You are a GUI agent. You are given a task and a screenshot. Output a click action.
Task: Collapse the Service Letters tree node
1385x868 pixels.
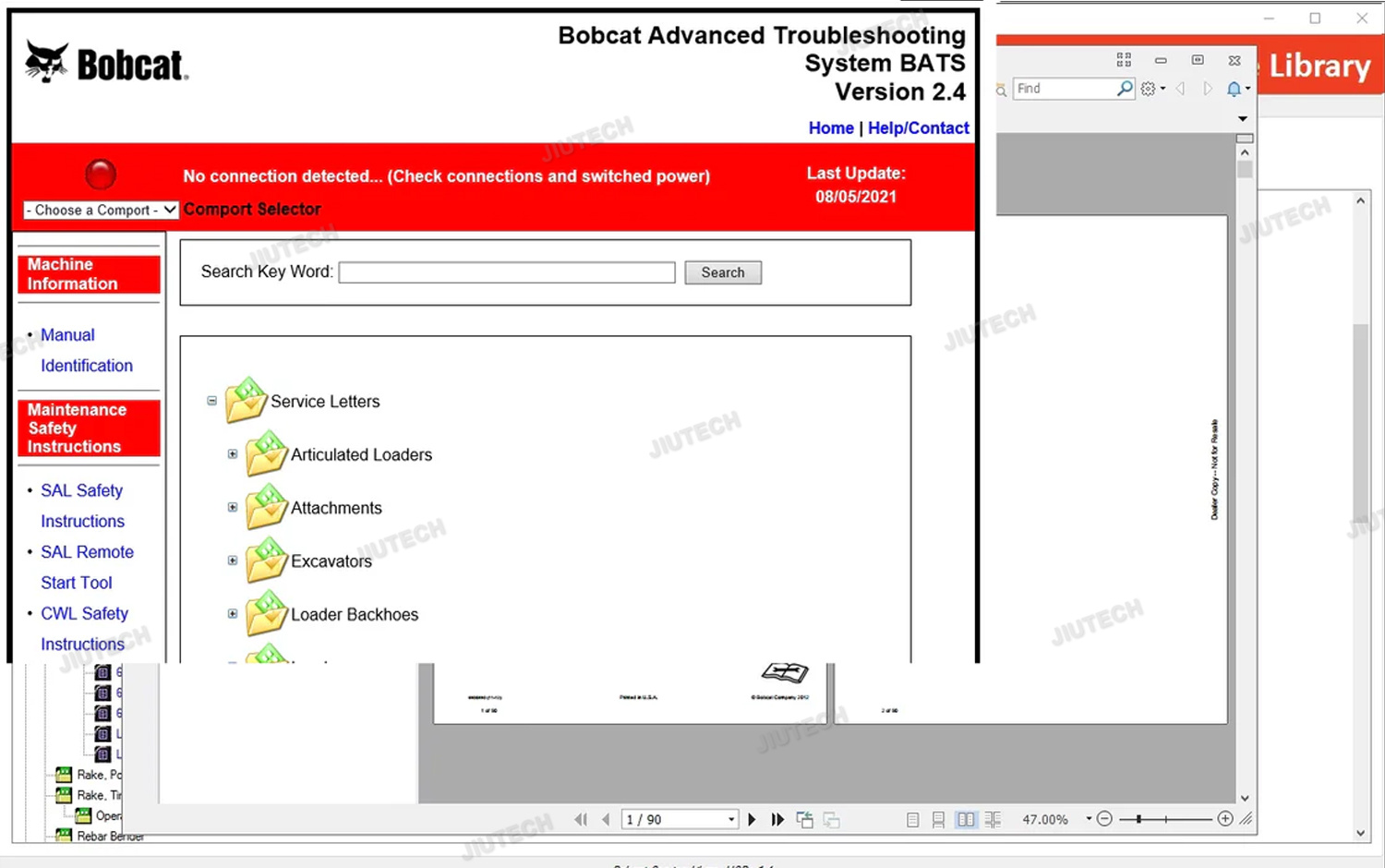pos(212,401)
